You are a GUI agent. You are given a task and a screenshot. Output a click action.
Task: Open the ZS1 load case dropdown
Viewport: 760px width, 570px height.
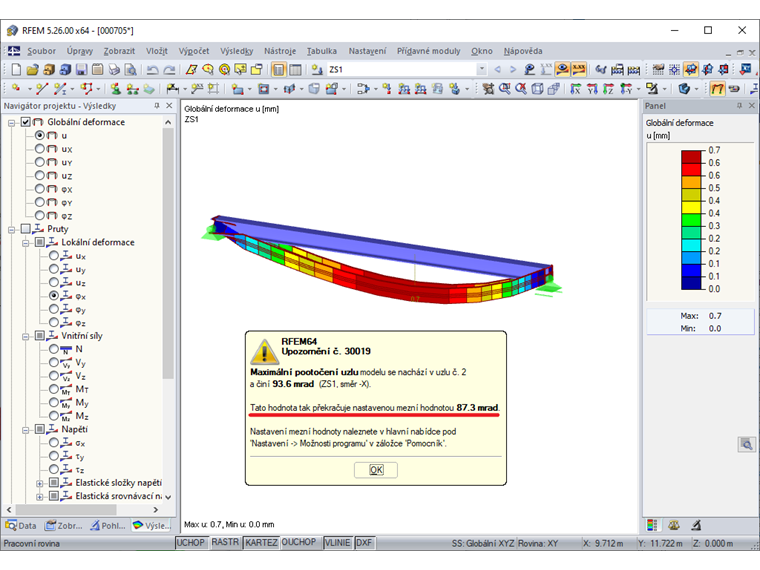482,69
